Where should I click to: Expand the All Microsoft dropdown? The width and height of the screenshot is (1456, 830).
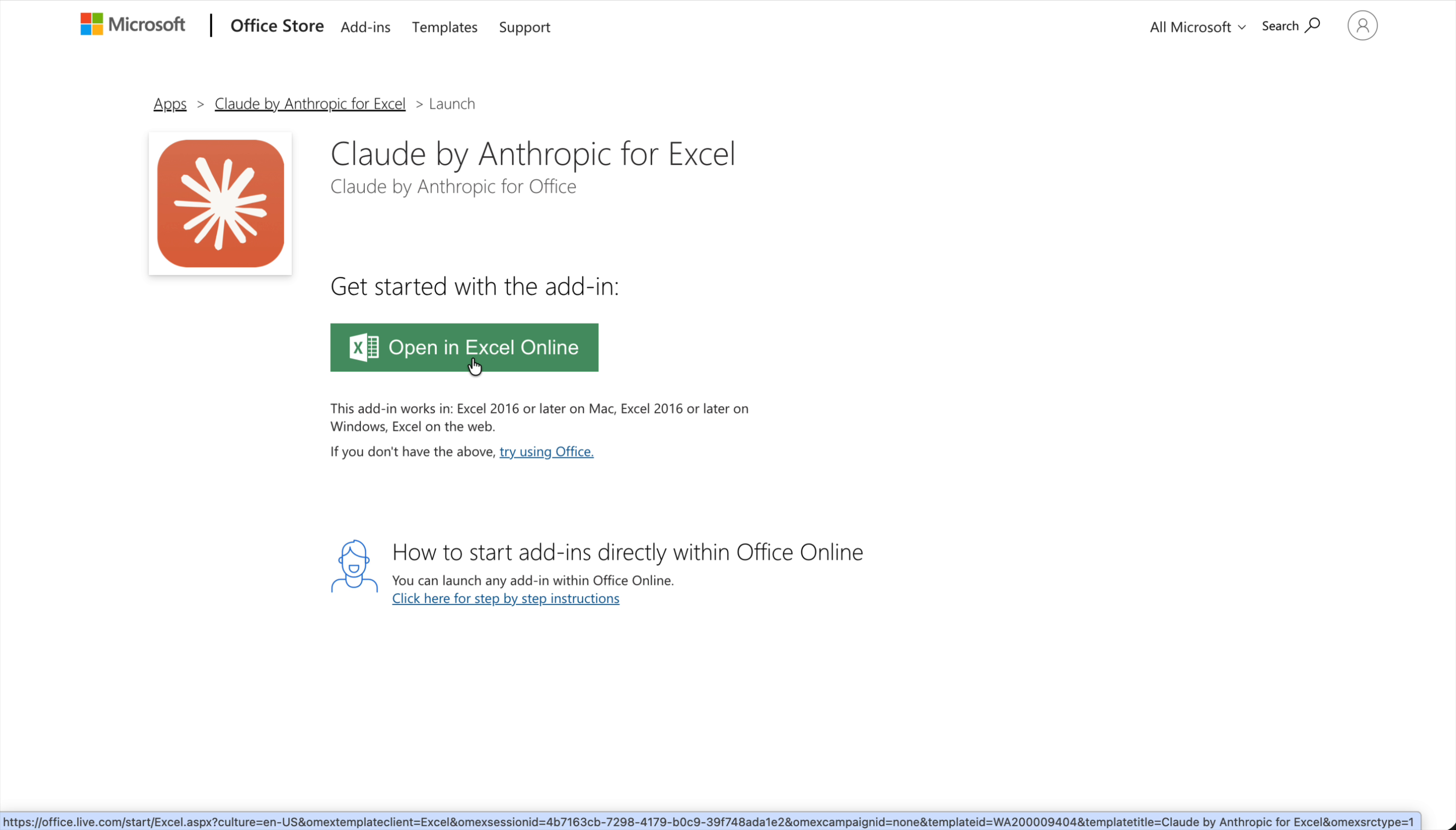pyautogui.click(x=1196, y=26)
